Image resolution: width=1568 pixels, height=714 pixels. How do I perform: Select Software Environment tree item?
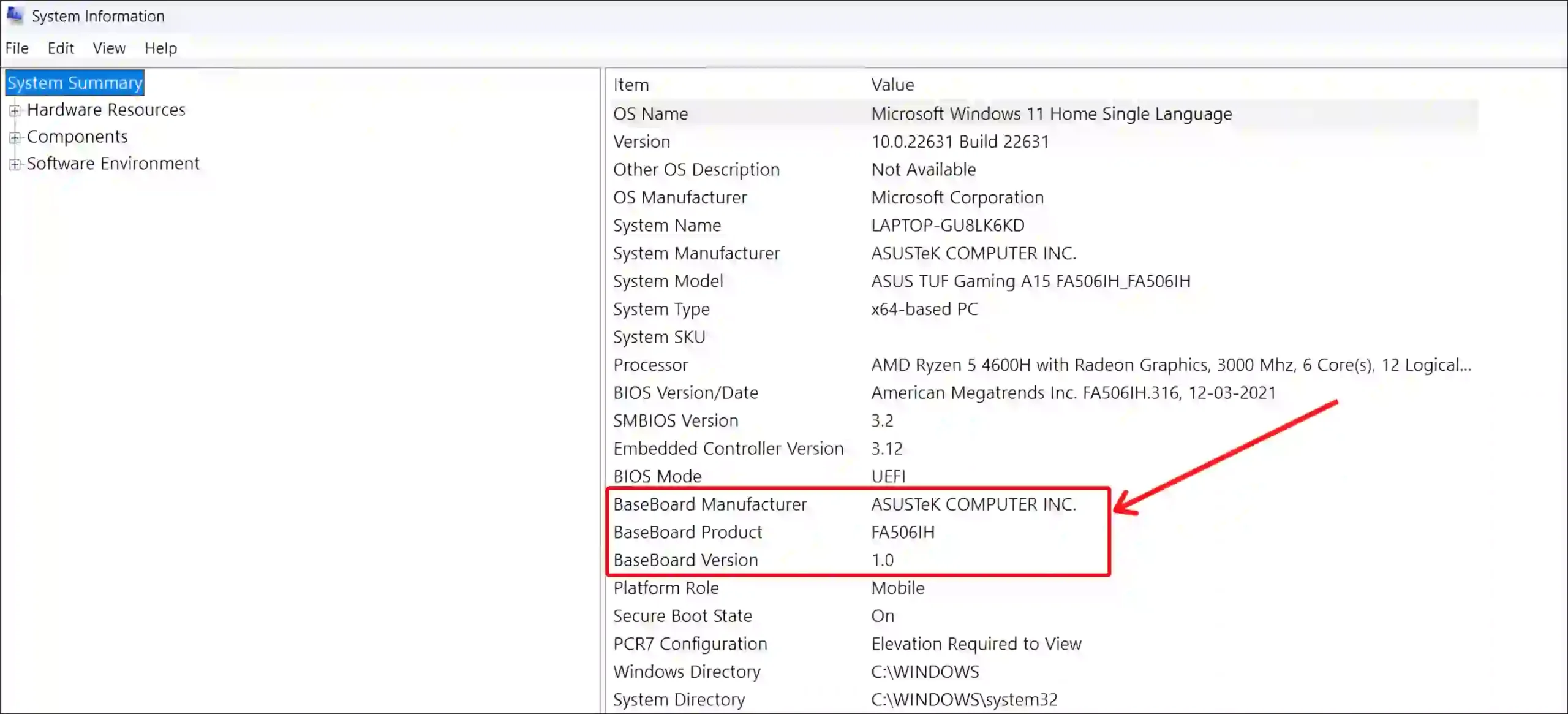pyautogui.click(x=113, y=164)
